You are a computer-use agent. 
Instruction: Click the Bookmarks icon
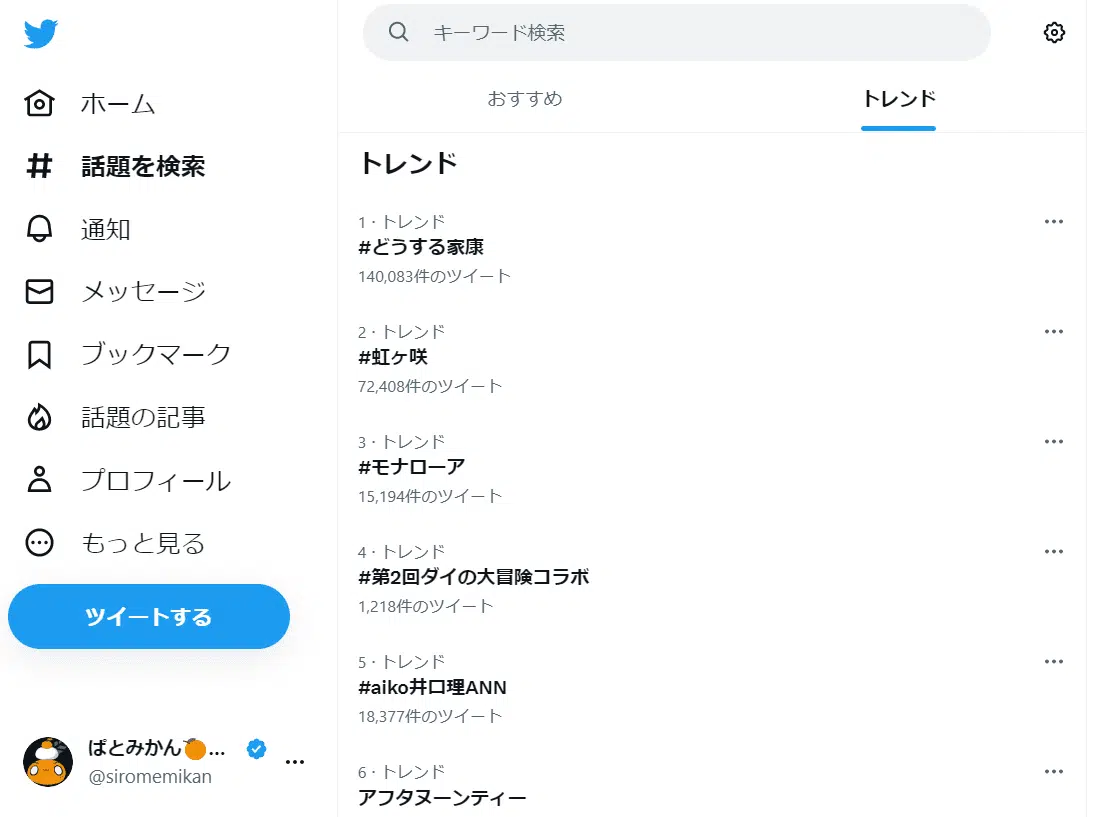[x=40, y=354]
